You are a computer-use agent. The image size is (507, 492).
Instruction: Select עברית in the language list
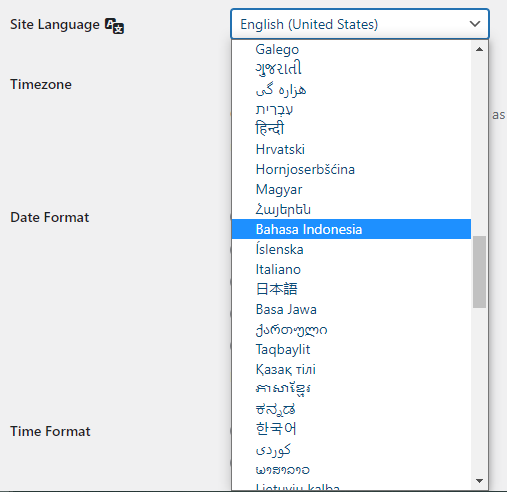point(351,109)
